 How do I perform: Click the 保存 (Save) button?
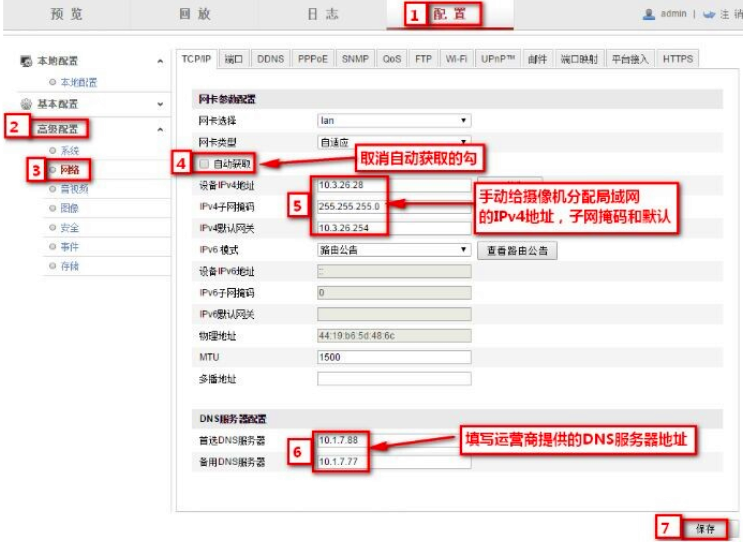[x=705, y=529]
